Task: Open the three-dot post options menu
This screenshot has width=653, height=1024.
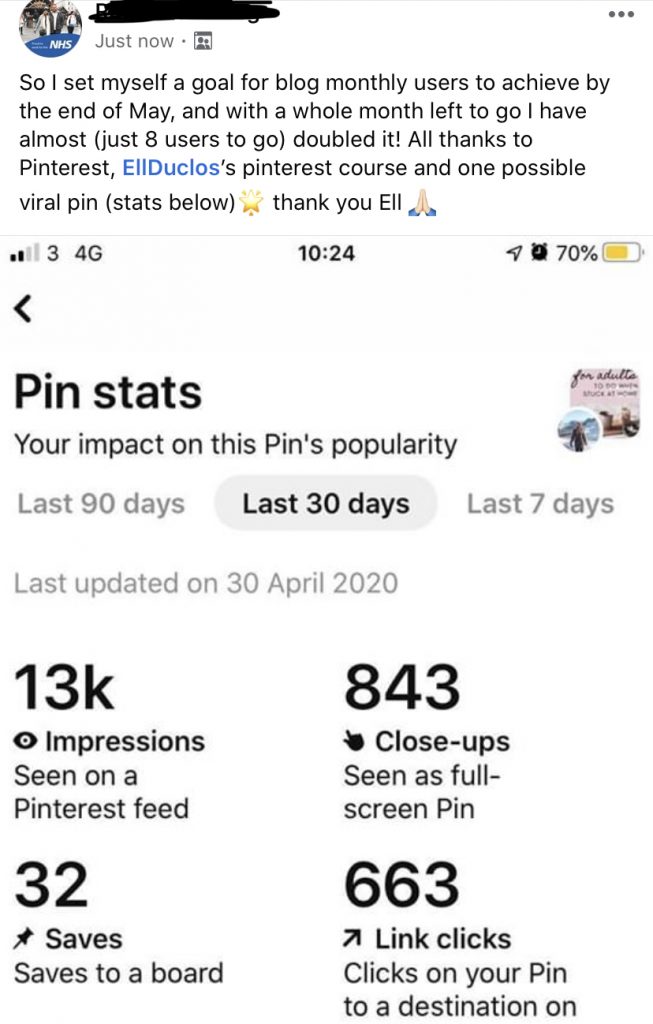Action: tap(621, 14)
